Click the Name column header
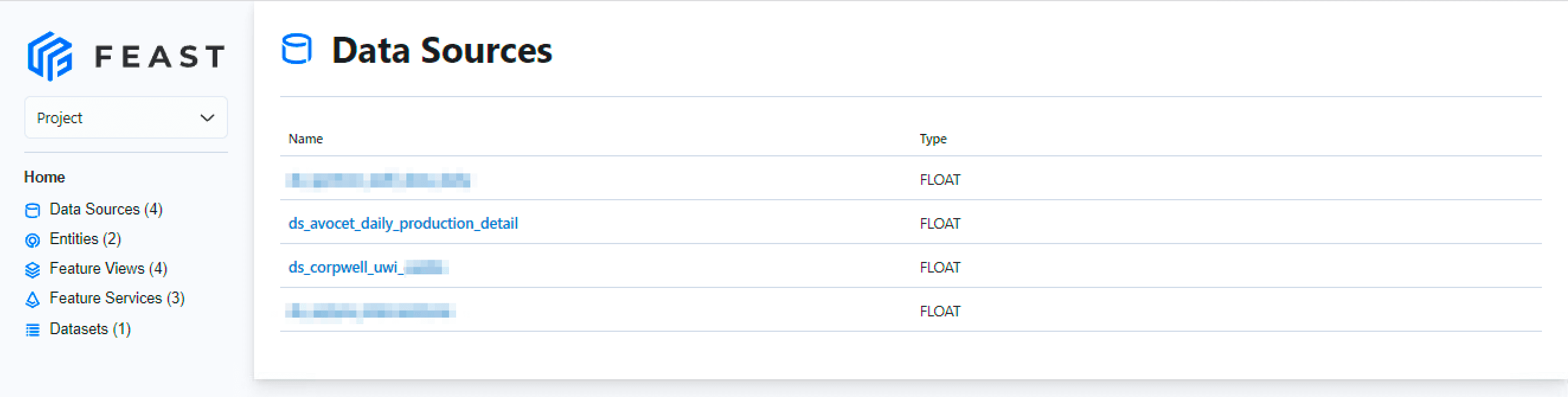Screen dimensions: 1568x397 pos(306,139)
